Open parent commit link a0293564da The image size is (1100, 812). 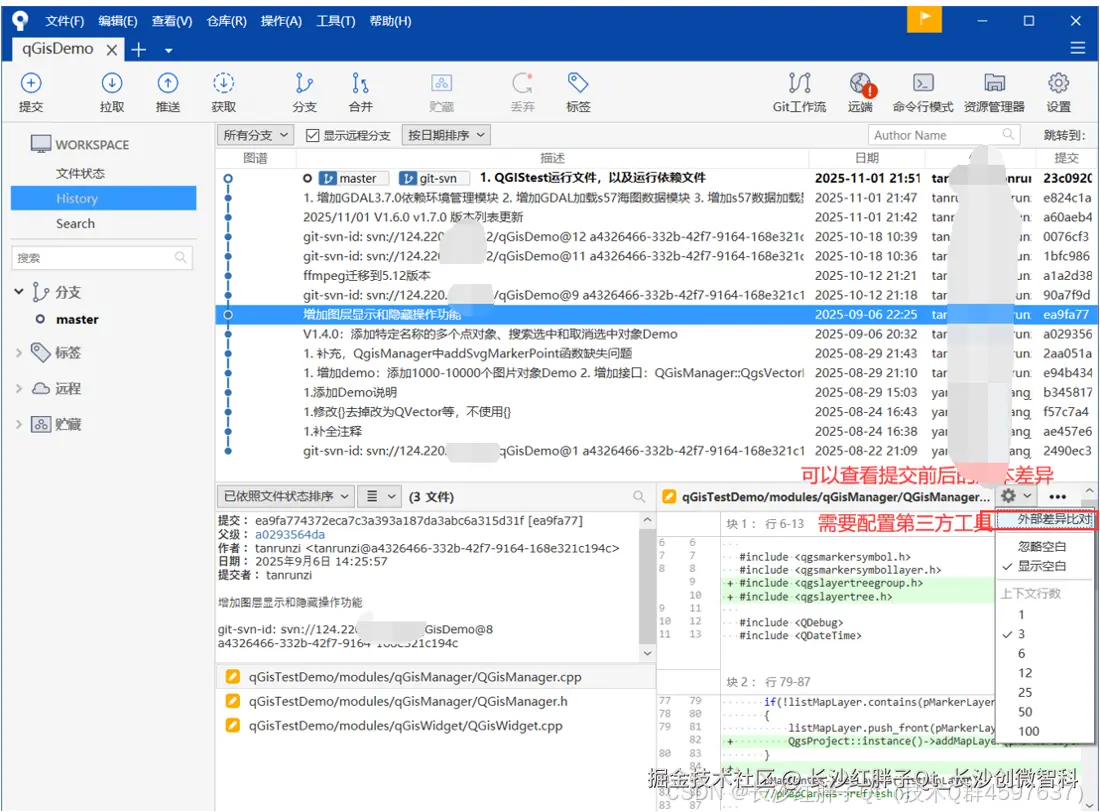click(290, 534)
